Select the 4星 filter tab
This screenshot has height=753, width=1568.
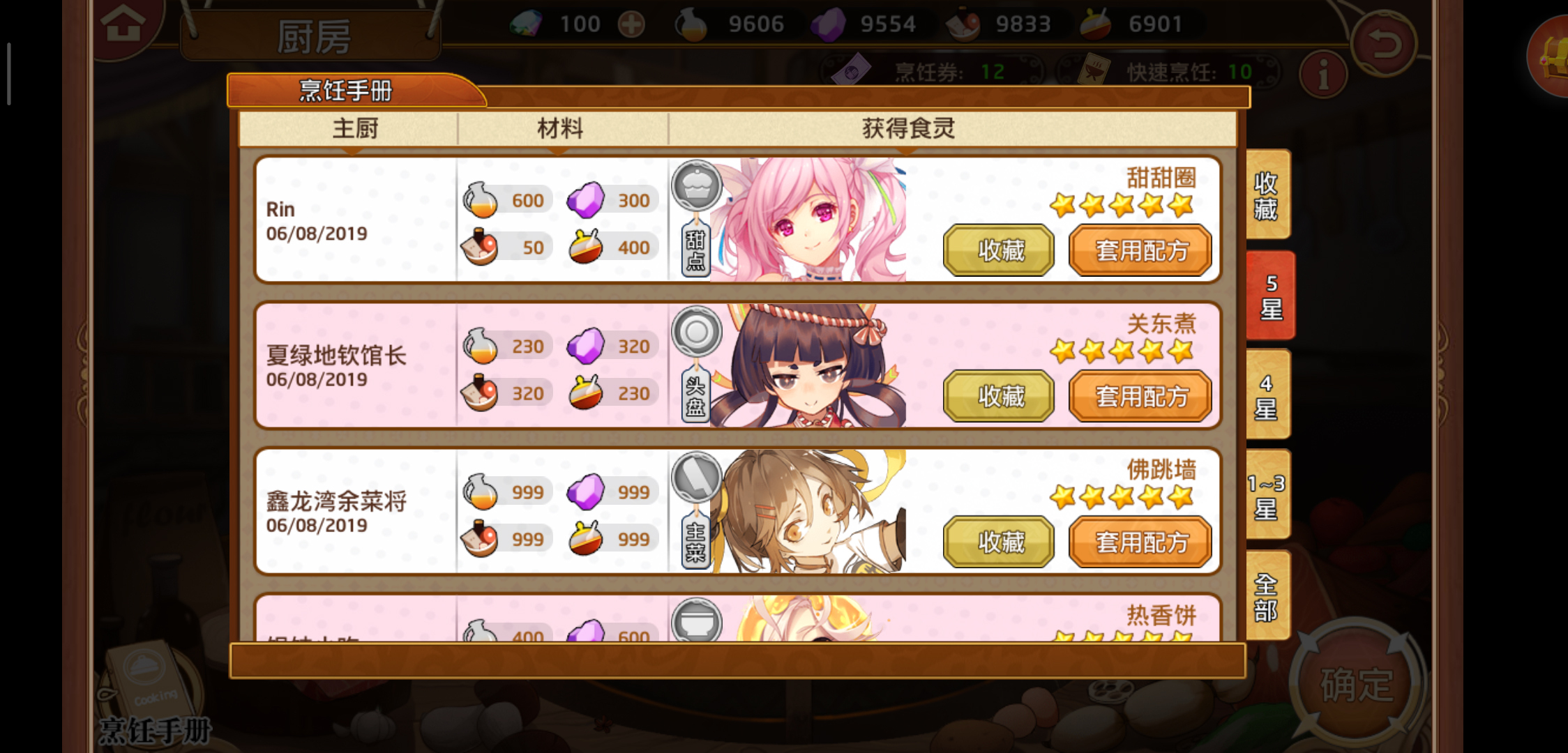point(1267,395)
